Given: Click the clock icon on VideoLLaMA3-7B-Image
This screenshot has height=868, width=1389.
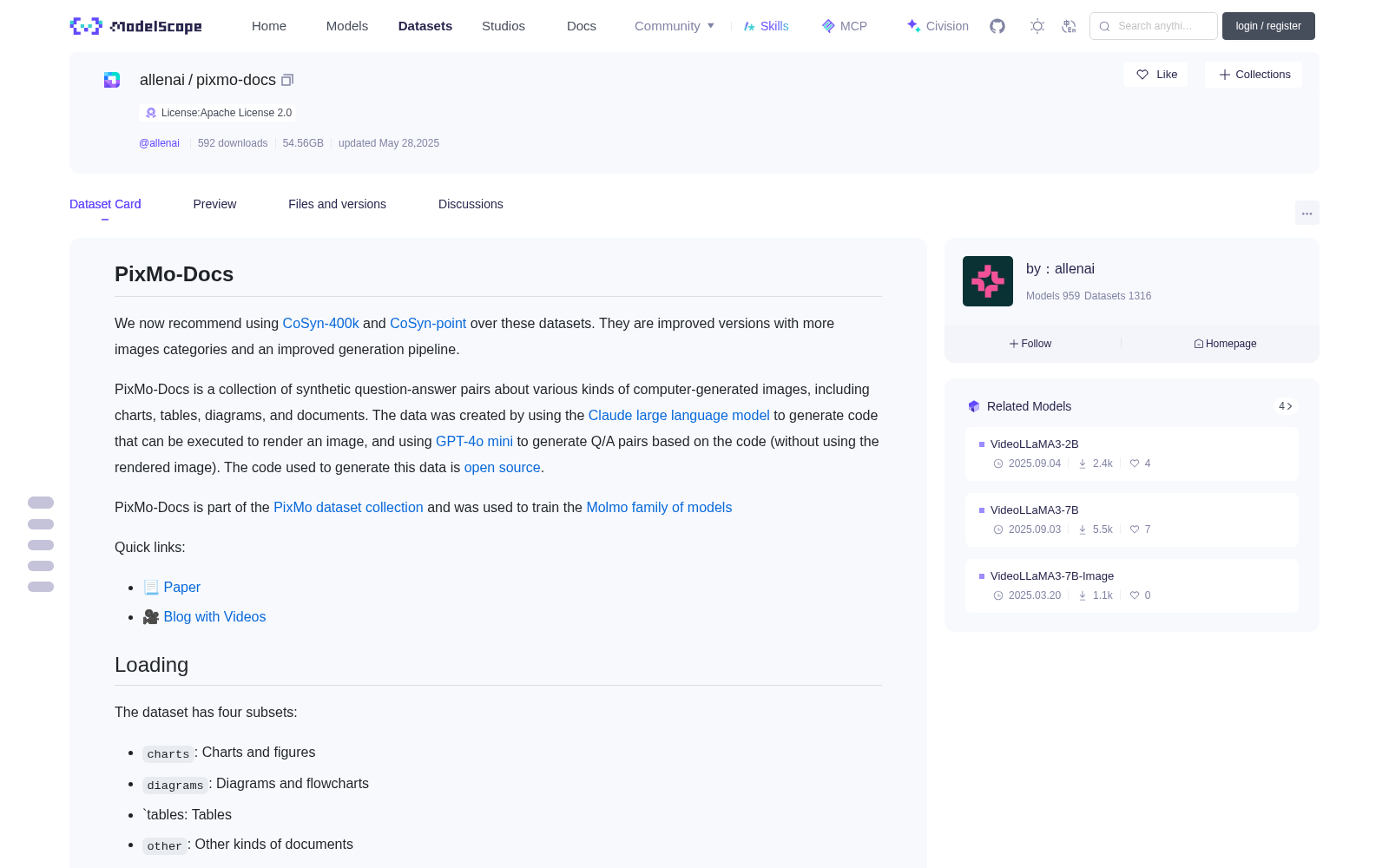Looking at the screenshot, I should point(998,595).
